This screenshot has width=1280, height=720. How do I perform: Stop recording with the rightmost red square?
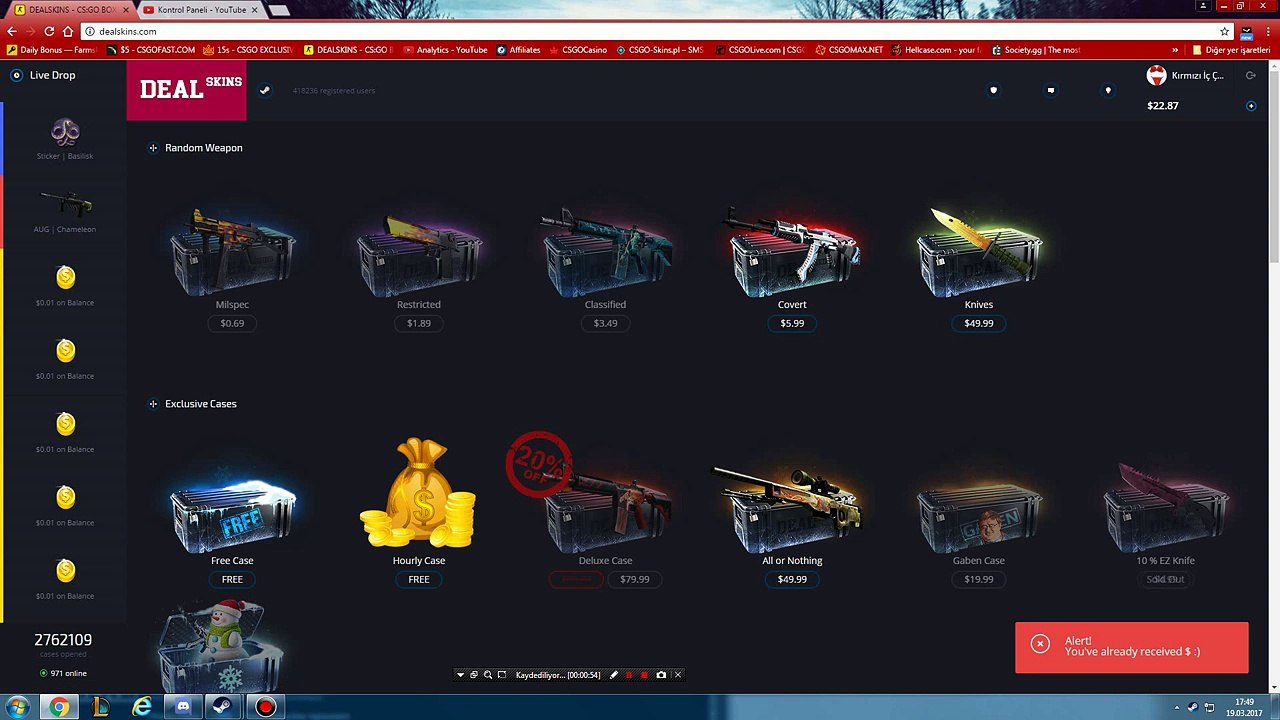[645, 675]
